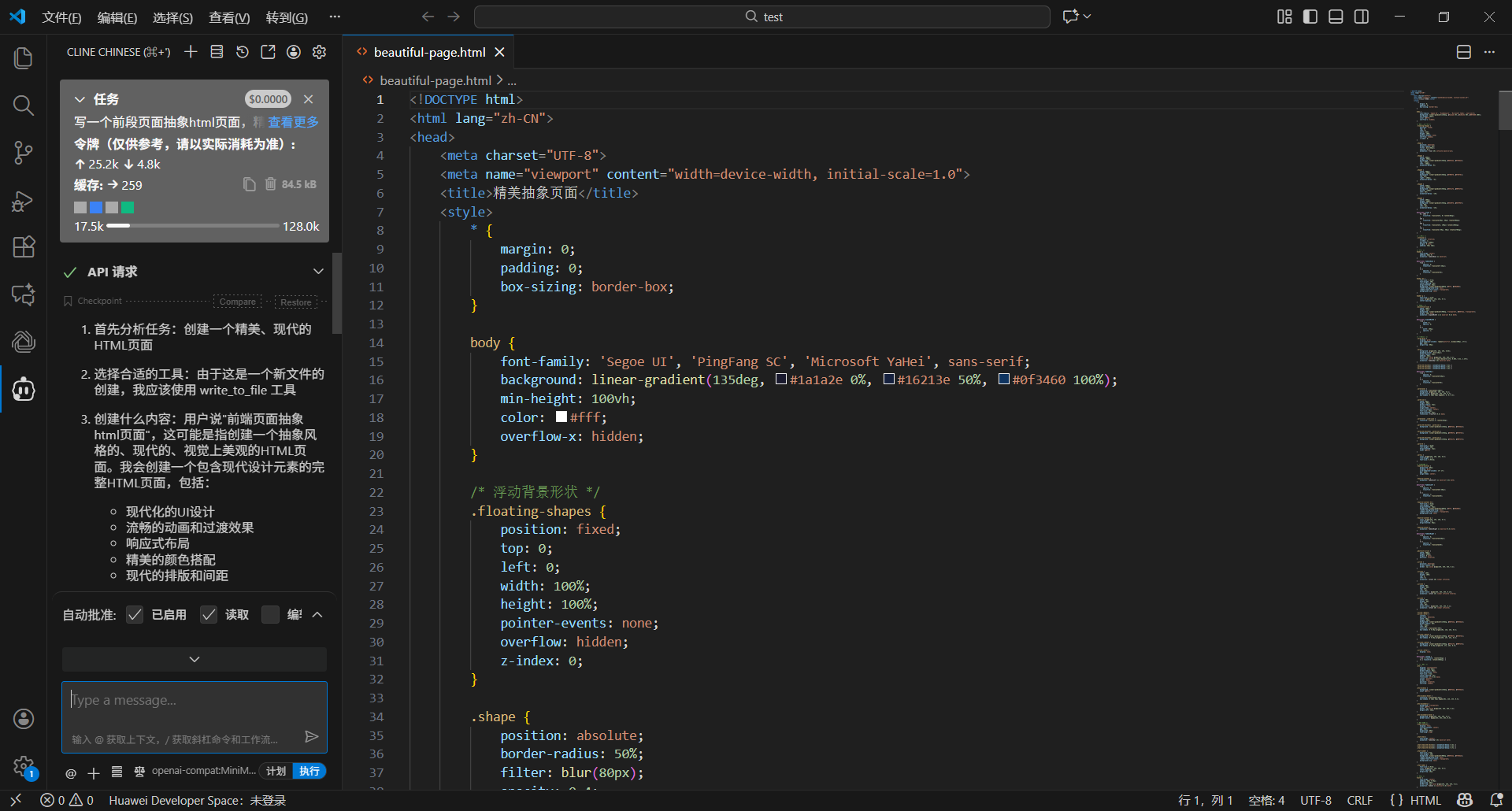Open Cline settings gear in panel header

tap(319, 52)
